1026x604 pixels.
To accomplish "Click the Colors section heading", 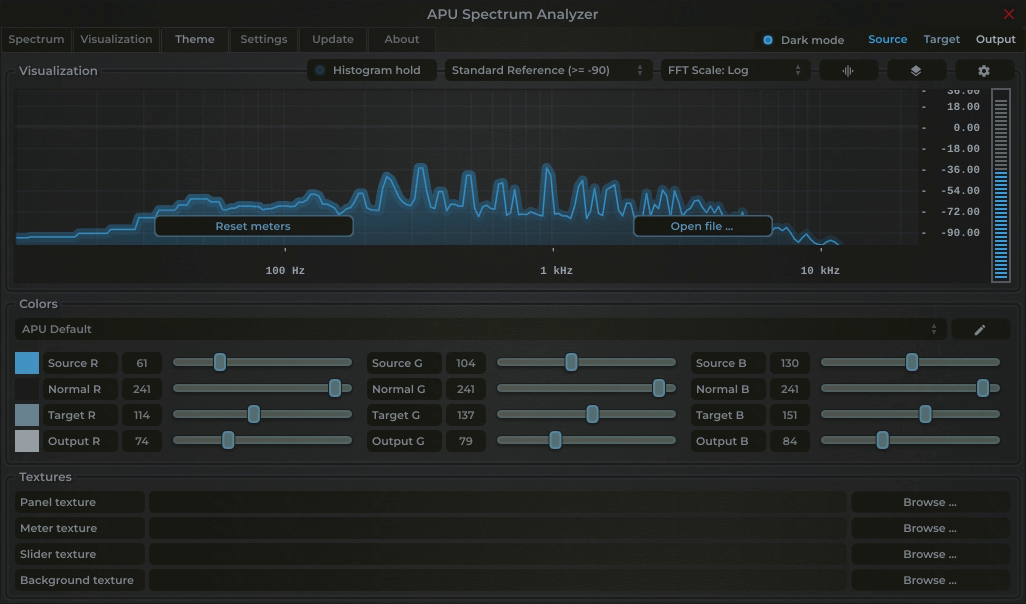I will point(39,304).
